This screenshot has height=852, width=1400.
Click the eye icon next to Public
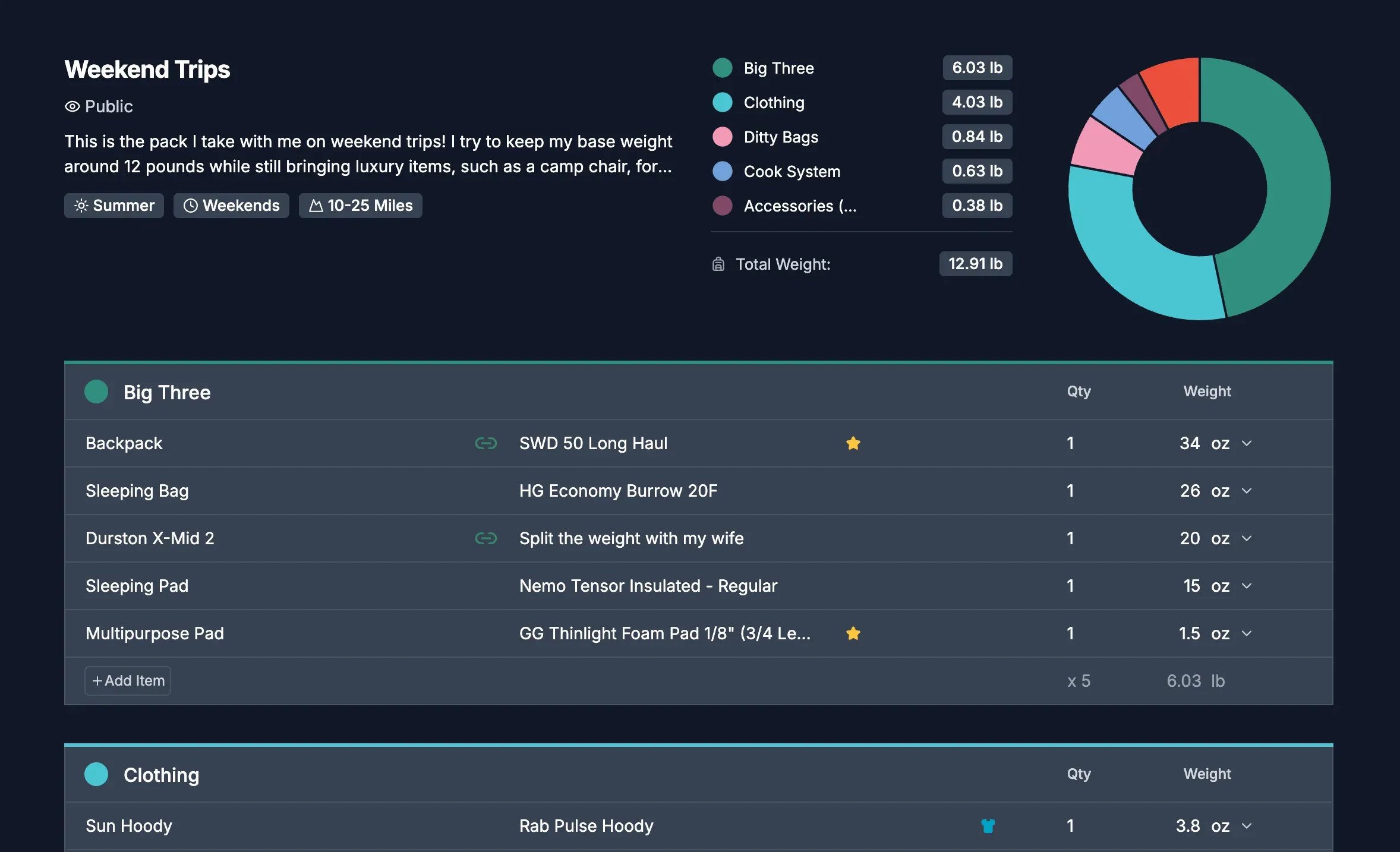pyautogui.click(x=72, y=106)
